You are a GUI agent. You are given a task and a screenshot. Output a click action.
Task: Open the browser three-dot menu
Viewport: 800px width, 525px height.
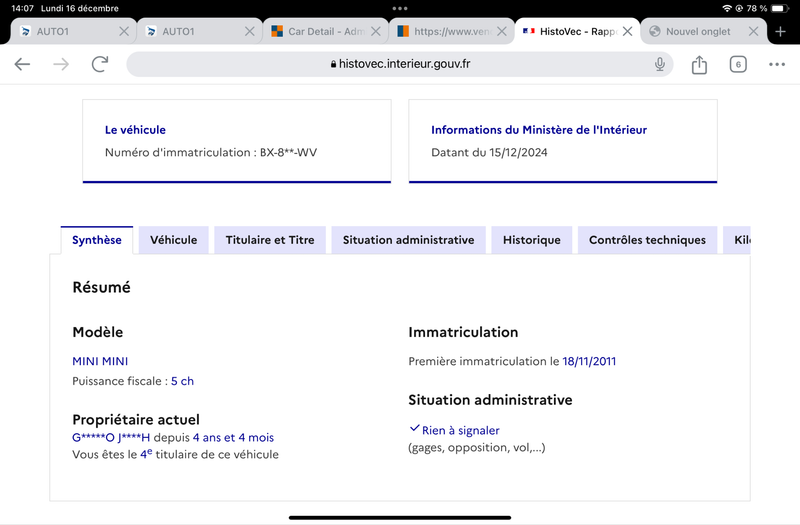(777, 64)
